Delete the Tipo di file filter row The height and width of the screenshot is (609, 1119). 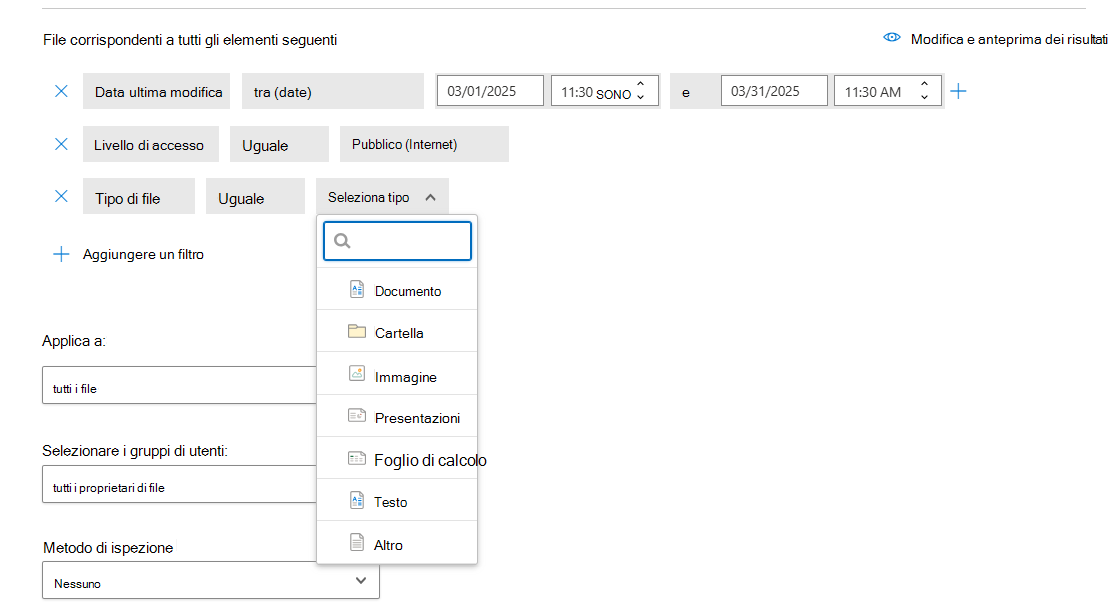tap(61, 196)
